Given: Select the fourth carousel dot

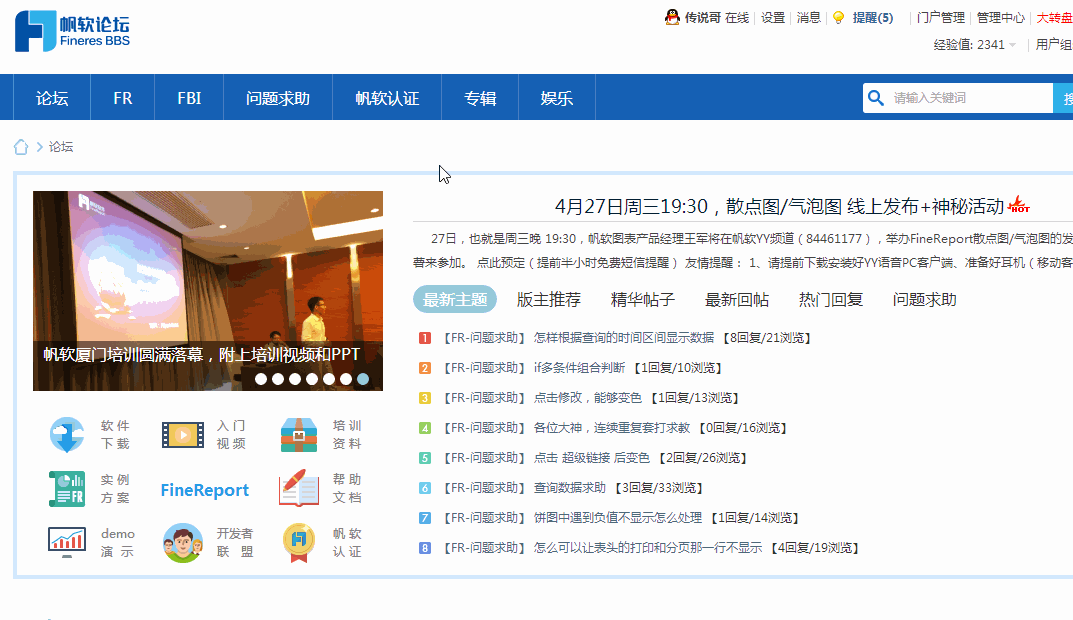Looking at the screenshot, I should [x=312, y=379].
